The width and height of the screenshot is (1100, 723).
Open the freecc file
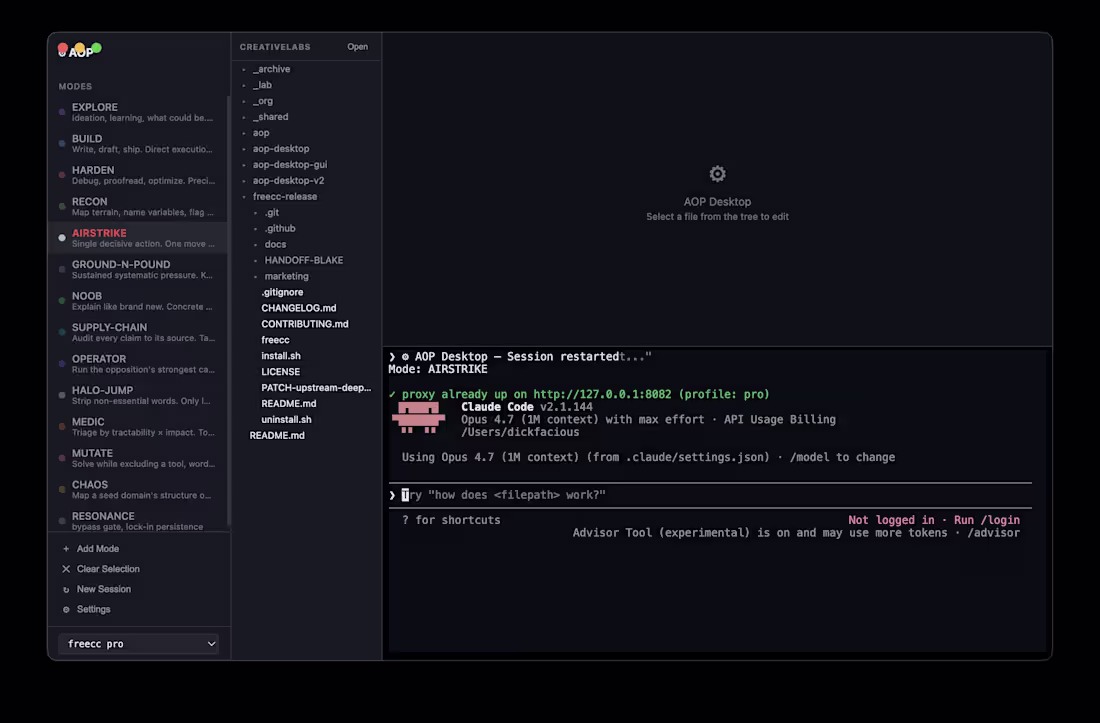(307, 340)
